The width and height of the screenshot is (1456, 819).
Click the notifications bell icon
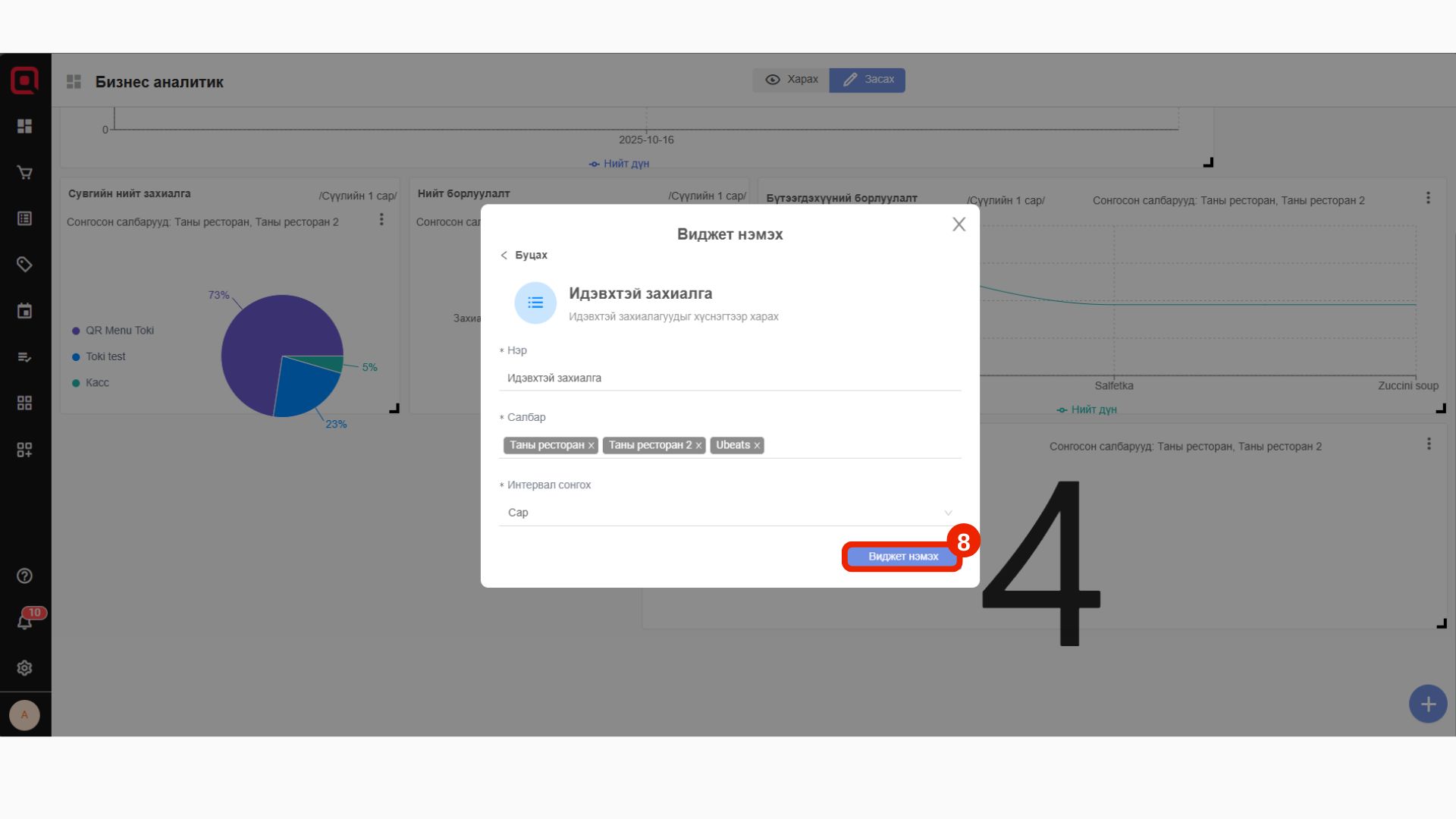24,623
